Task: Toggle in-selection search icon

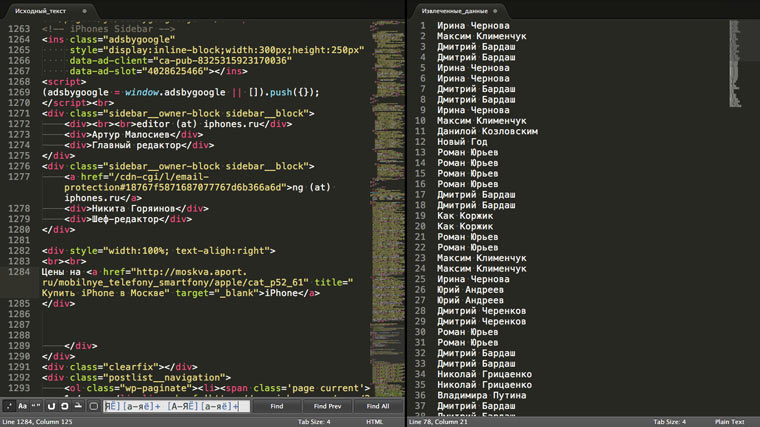Action: (x=63, y=406)
